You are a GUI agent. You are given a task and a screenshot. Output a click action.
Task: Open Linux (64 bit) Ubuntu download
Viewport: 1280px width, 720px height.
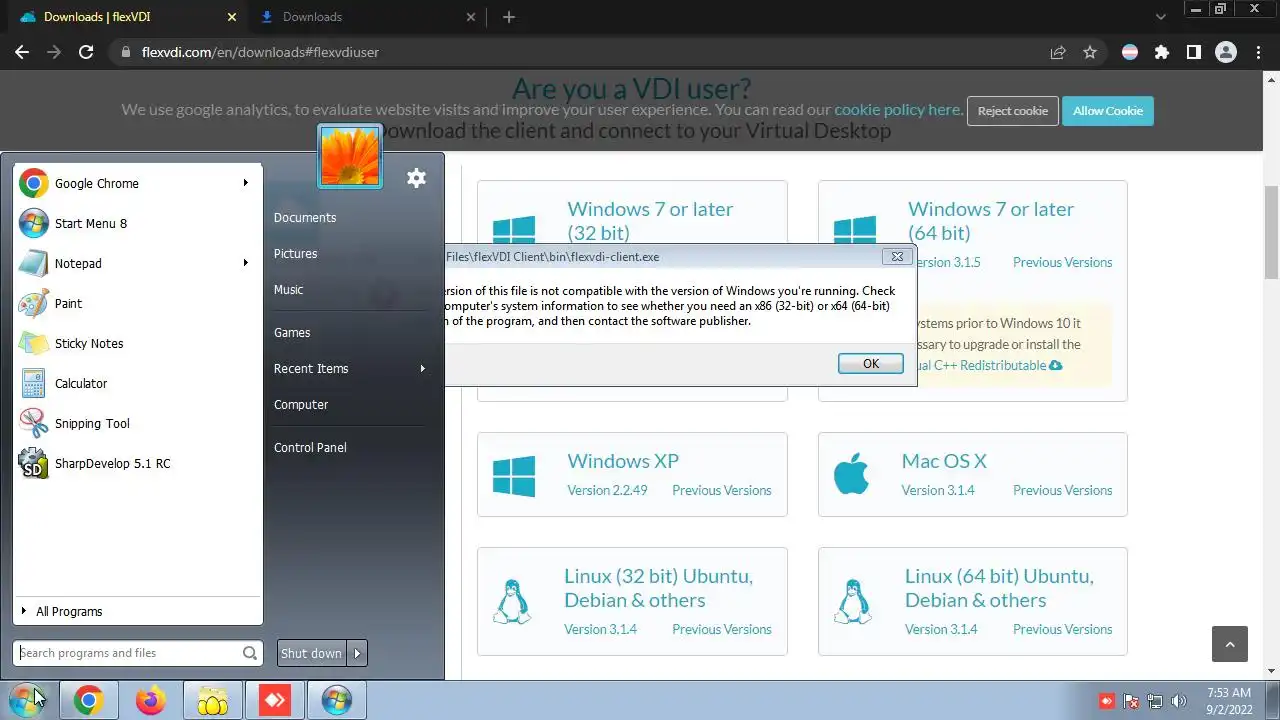click(999, 588)
